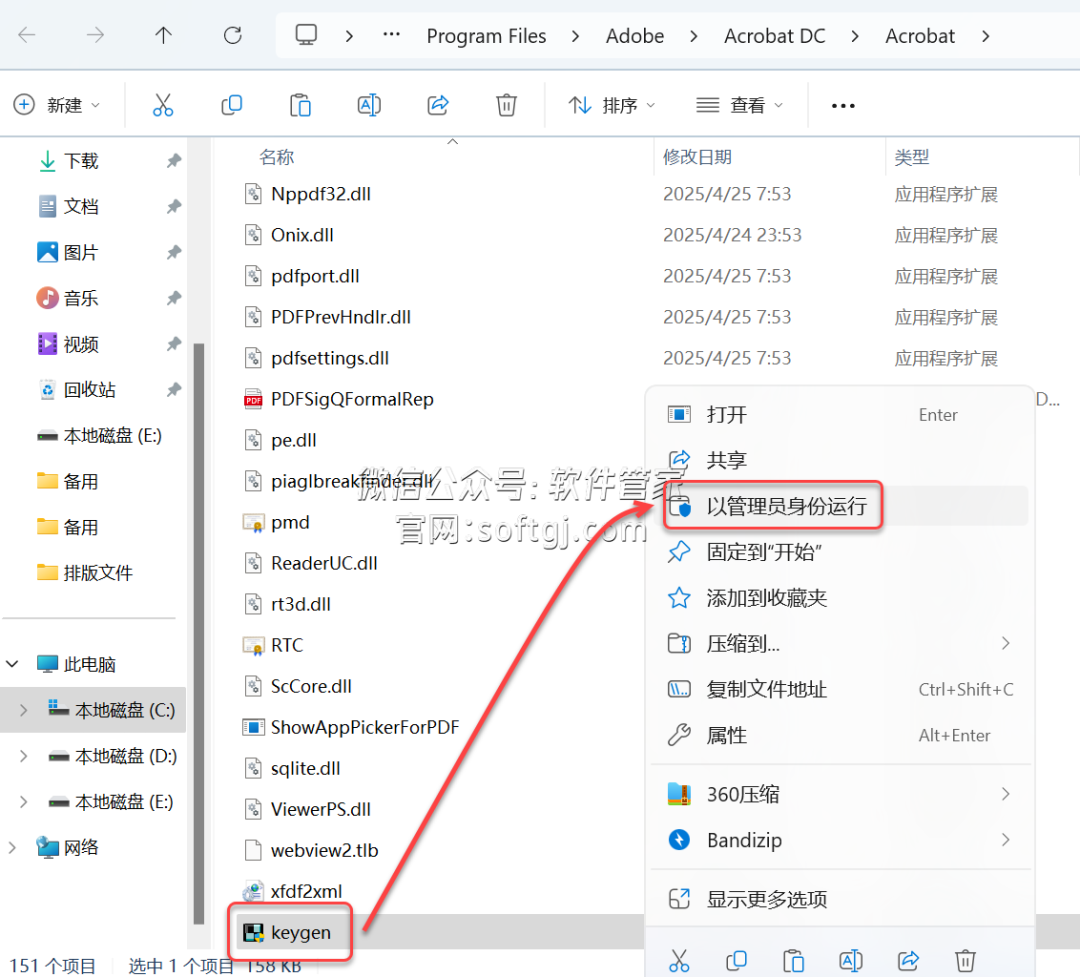Open 文档 in the quick access sidebar
Viewport: 1080px width, 977px height.
click(81, 207)
